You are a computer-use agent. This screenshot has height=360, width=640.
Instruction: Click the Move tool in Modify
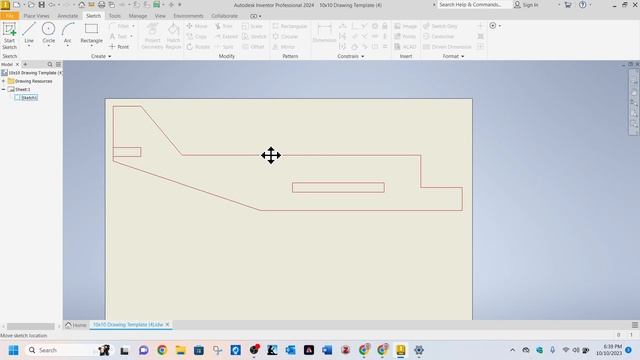click(197, 26)
